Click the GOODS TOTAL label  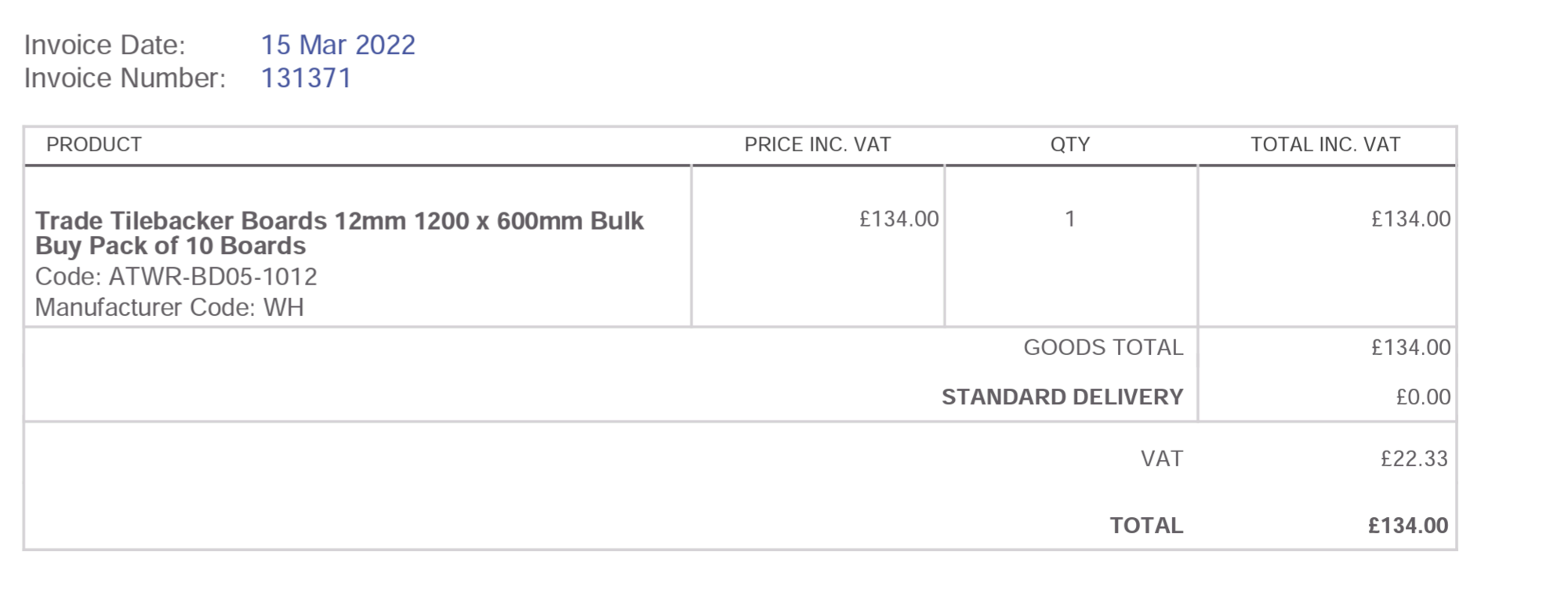pos(1103,347)
